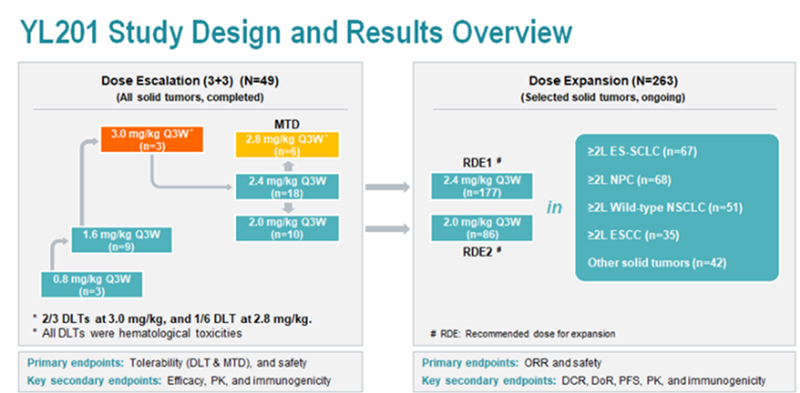Click lower gray arrow pointing to RDE2 box

tap(388, 230)
